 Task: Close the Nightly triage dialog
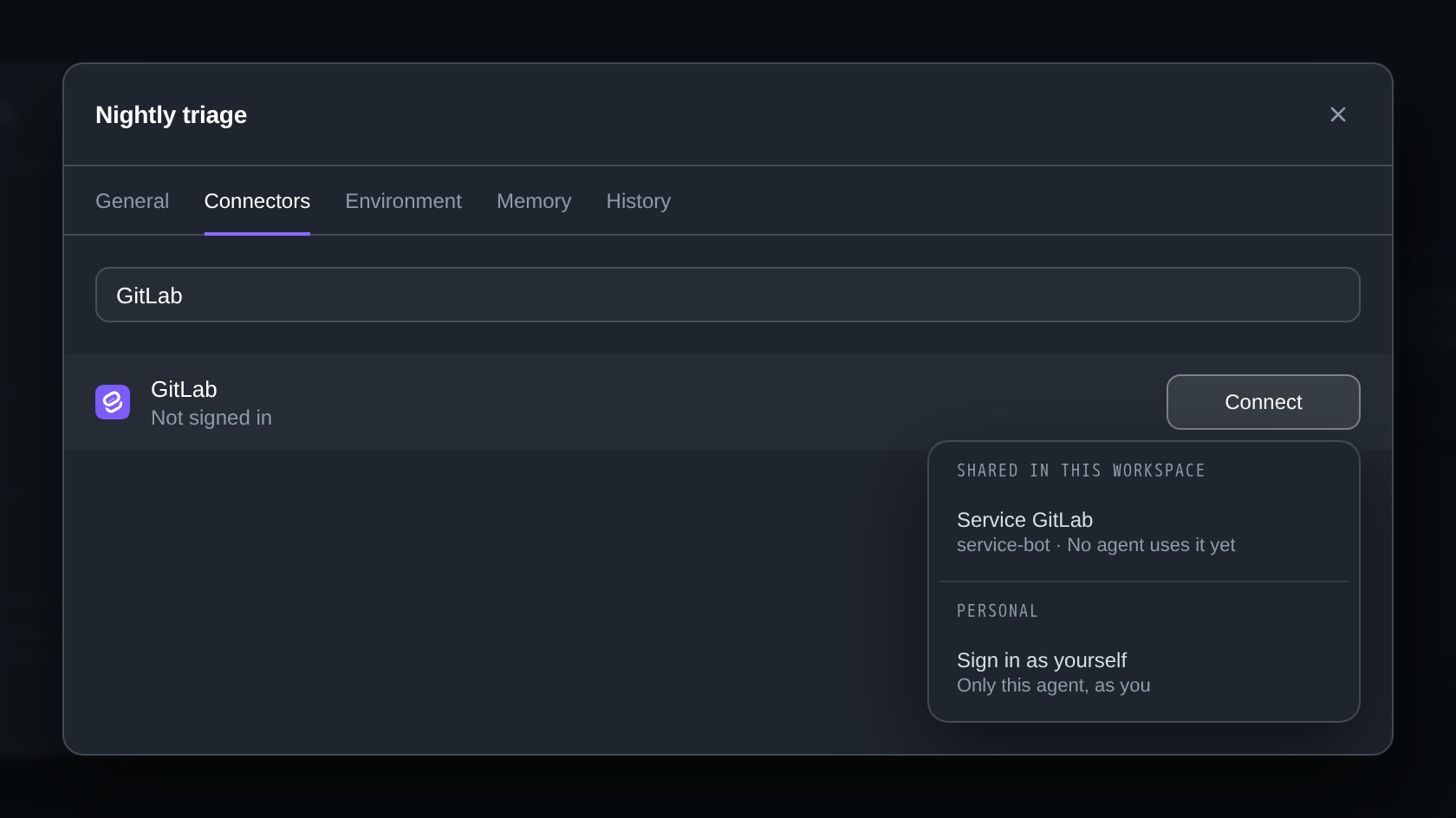point(1338,114)
